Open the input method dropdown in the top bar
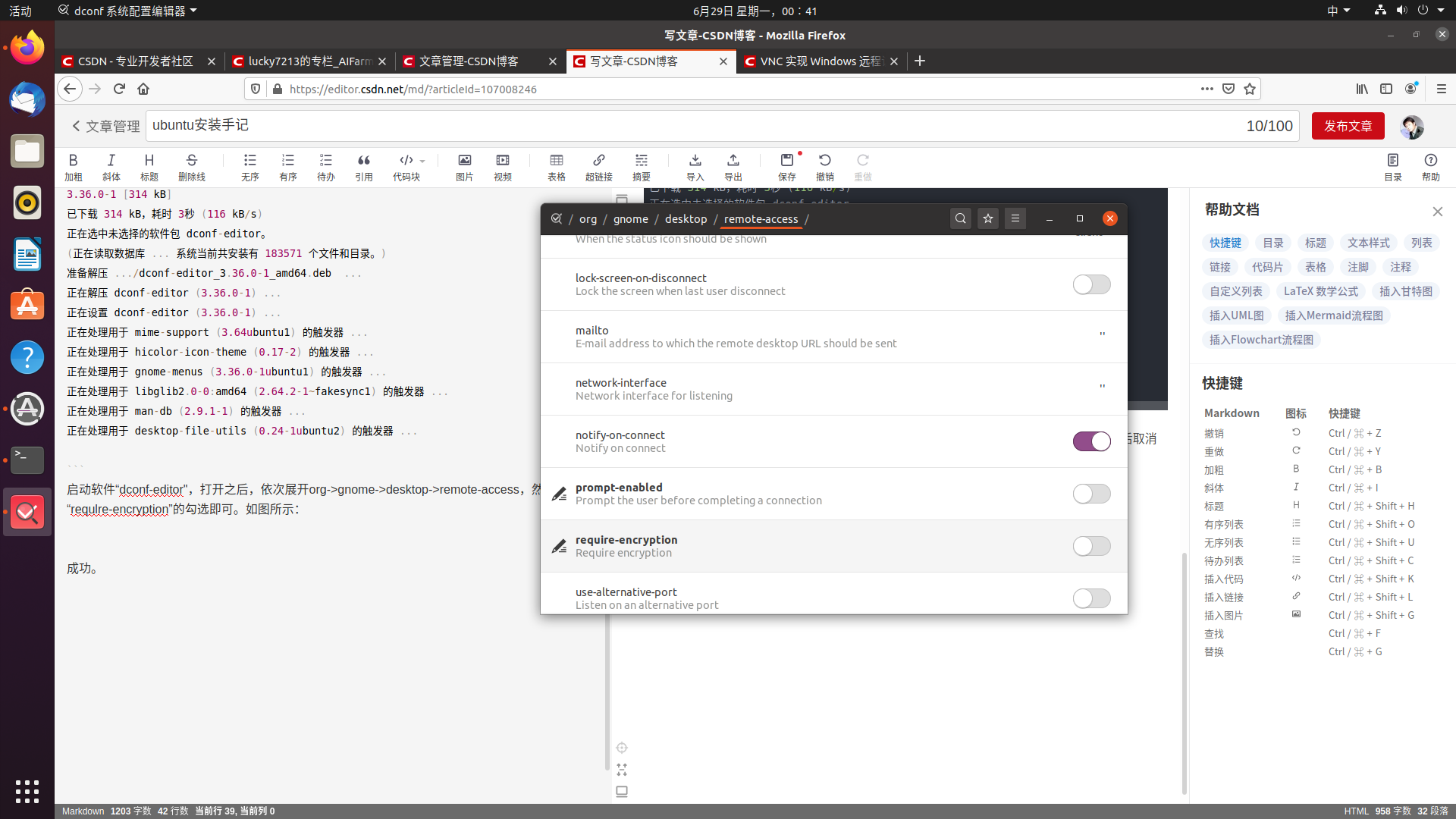Viewport: 1456px width, 819px height. [1338, 11]
